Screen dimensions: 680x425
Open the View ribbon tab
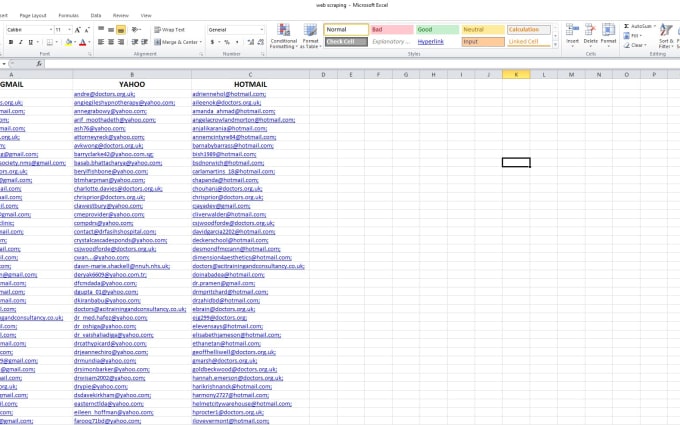[146, 16]
